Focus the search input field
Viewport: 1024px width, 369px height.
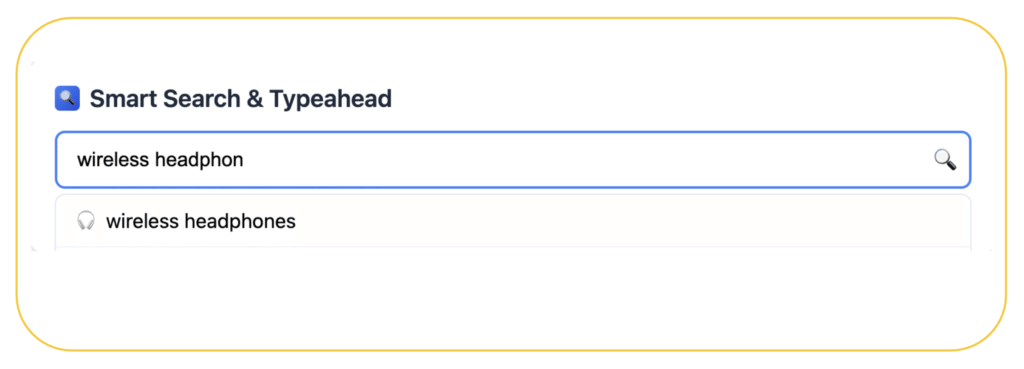(513, 160)
